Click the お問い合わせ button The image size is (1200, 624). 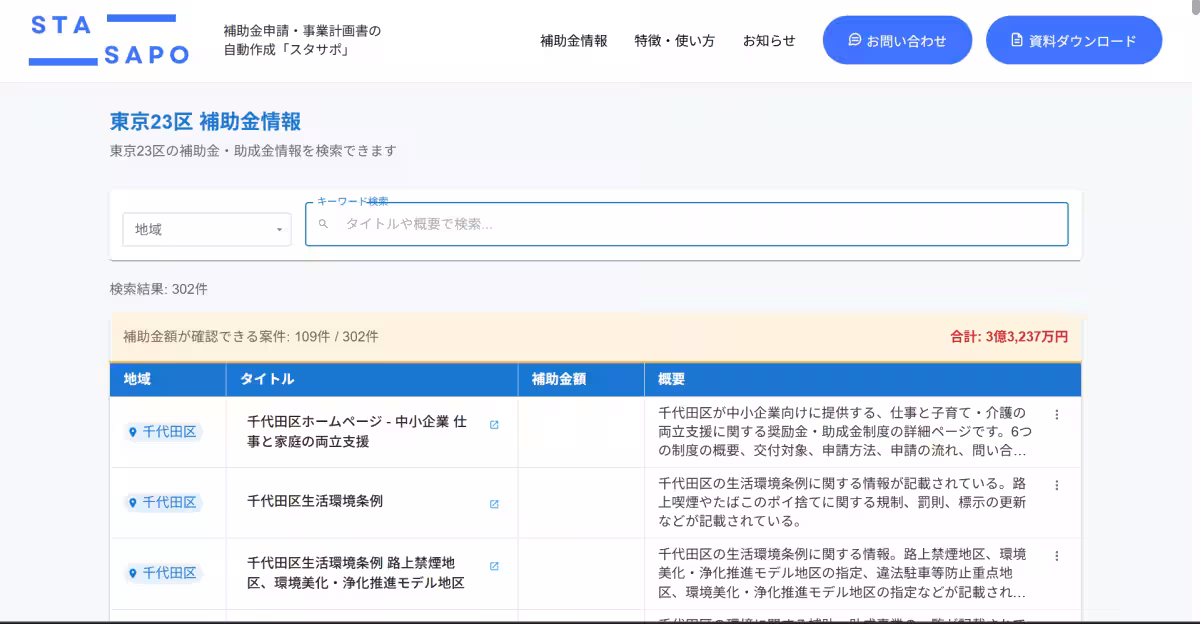[x=897, y=40]
